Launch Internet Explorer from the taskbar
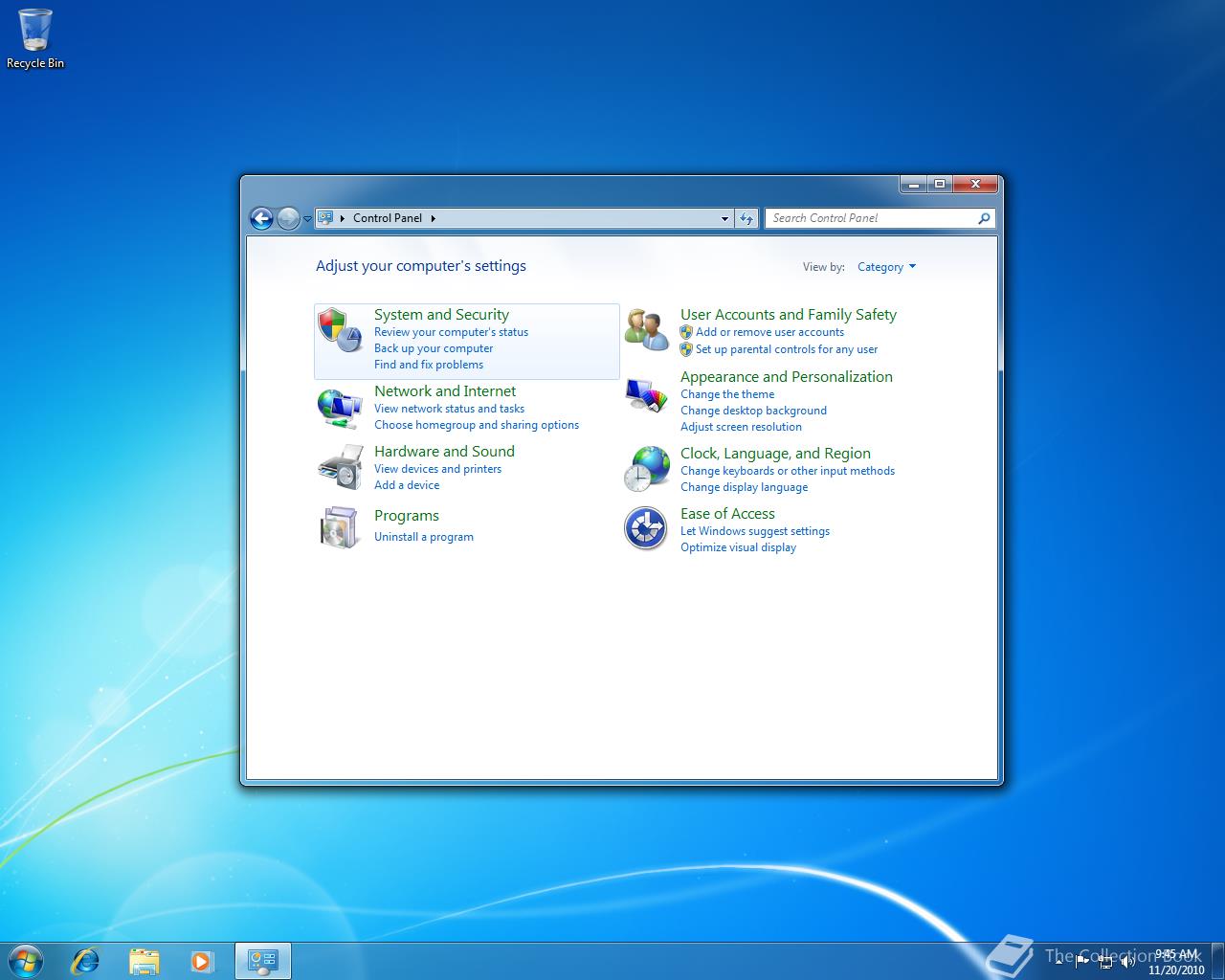Image resolution: width=1225 pixels, height=980 pixels. pyautogui.click(x=85, y=961)
